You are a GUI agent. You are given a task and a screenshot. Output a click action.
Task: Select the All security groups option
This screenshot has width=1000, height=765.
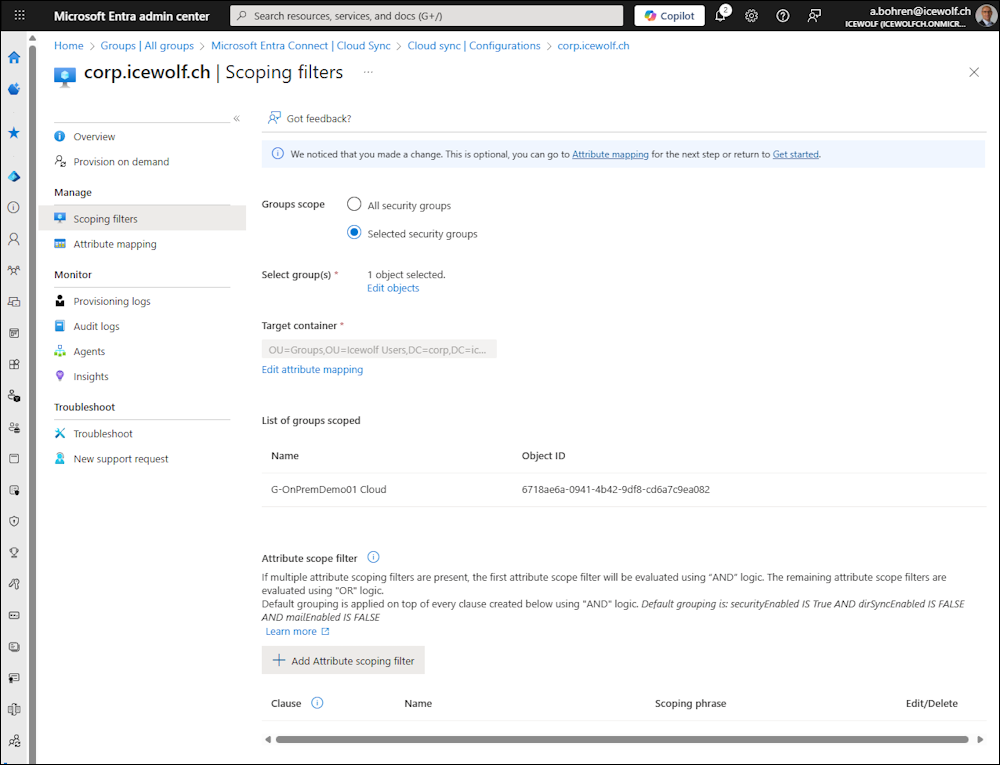[x=354, y=205]
